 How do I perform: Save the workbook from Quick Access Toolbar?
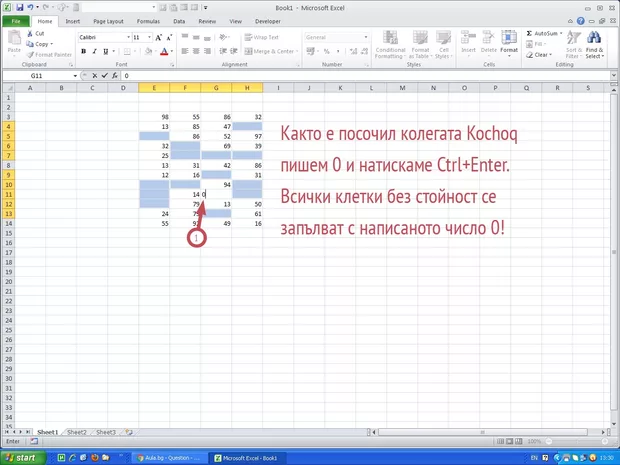pos(20,8)
